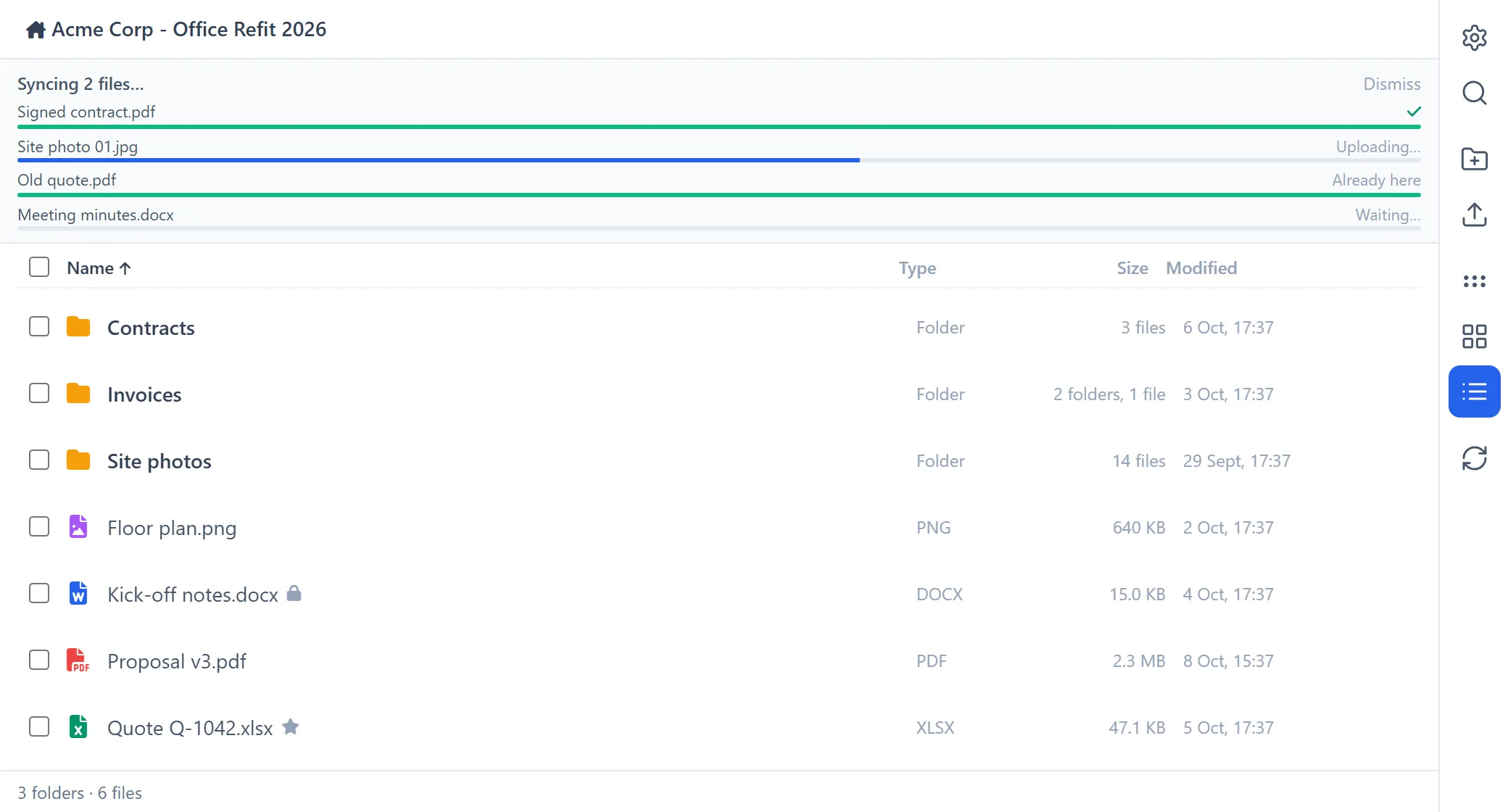Sort by the Size column header
The image size is (1508, 812).
[1132, 268]
